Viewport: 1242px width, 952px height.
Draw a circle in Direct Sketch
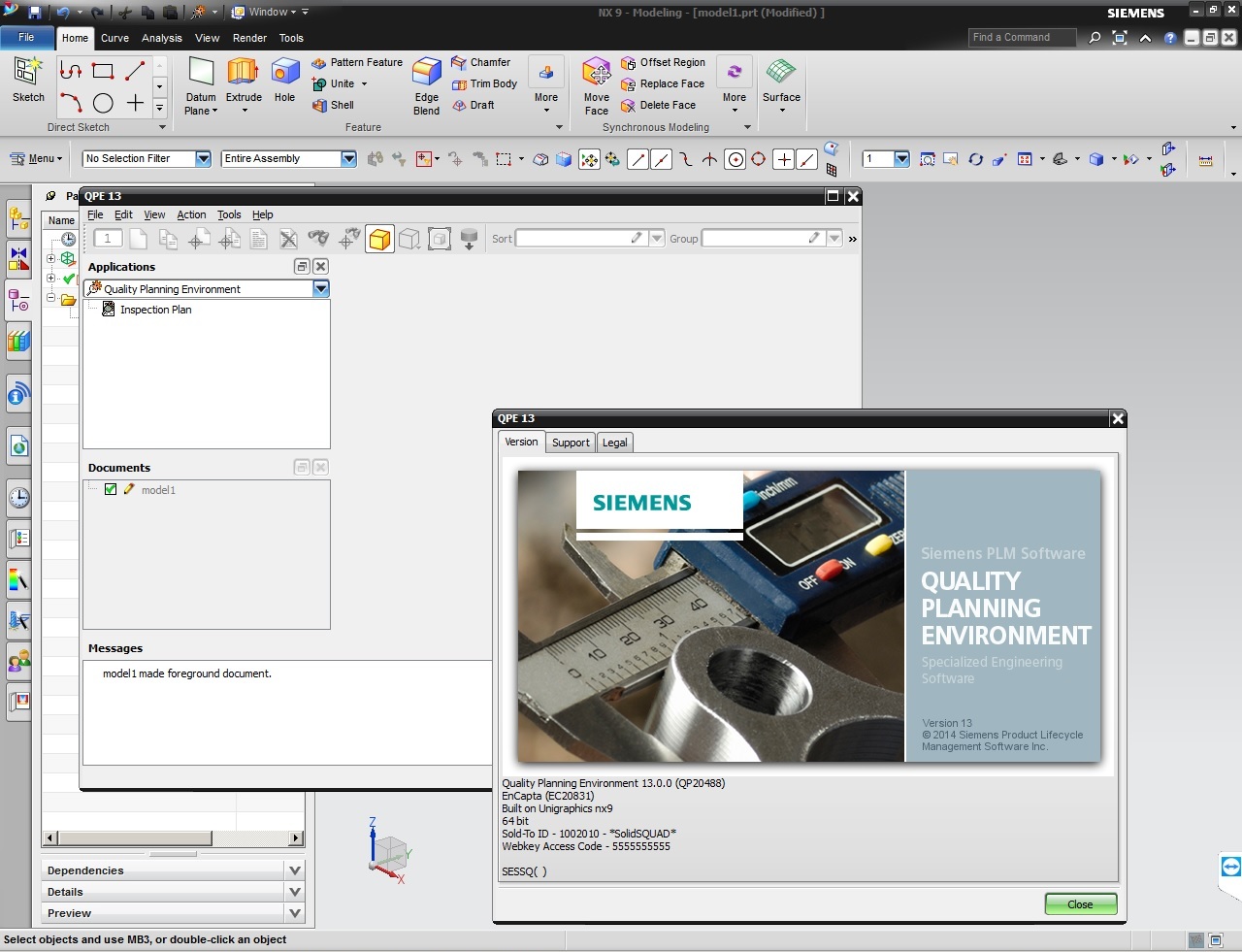pos(103,102)
